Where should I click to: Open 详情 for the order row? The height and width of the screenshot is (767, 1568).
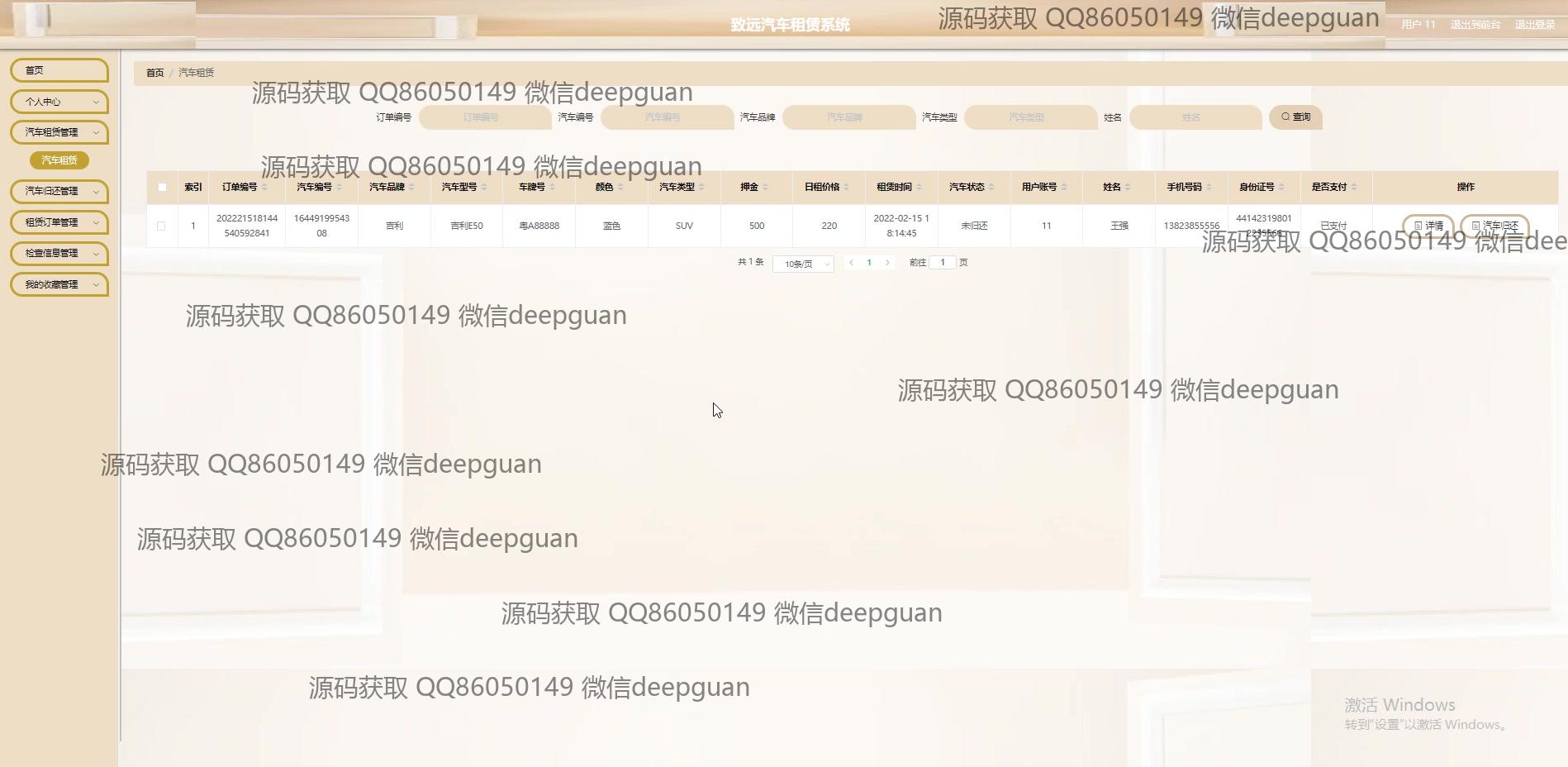[x=1428, y=226]
